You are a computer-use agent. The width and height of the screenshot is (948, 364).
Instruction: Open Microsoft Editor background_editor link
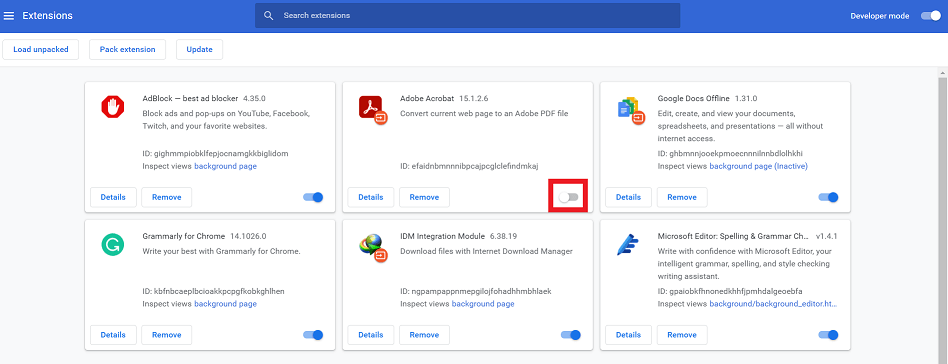pyautogui.click(x=773, y=304)
